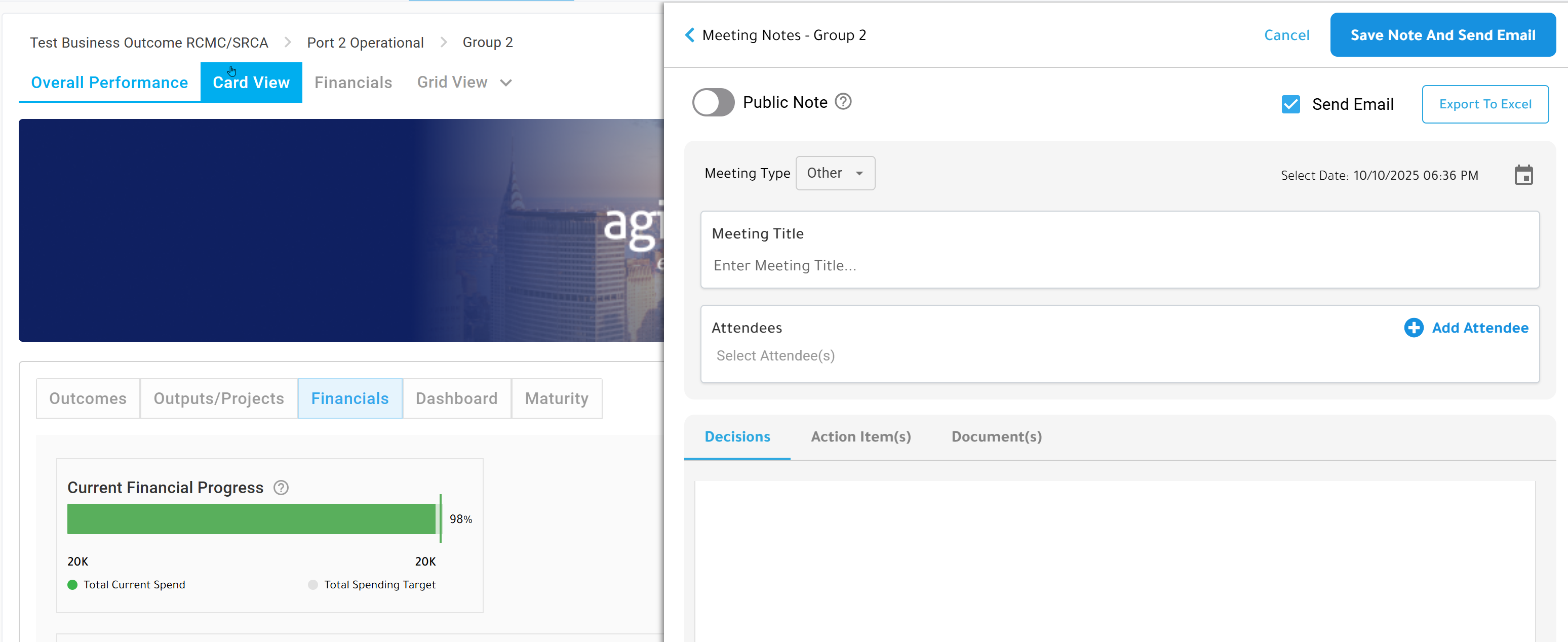
Task: Click the Total Current Spend green dot
Action: tap(72, 585)
